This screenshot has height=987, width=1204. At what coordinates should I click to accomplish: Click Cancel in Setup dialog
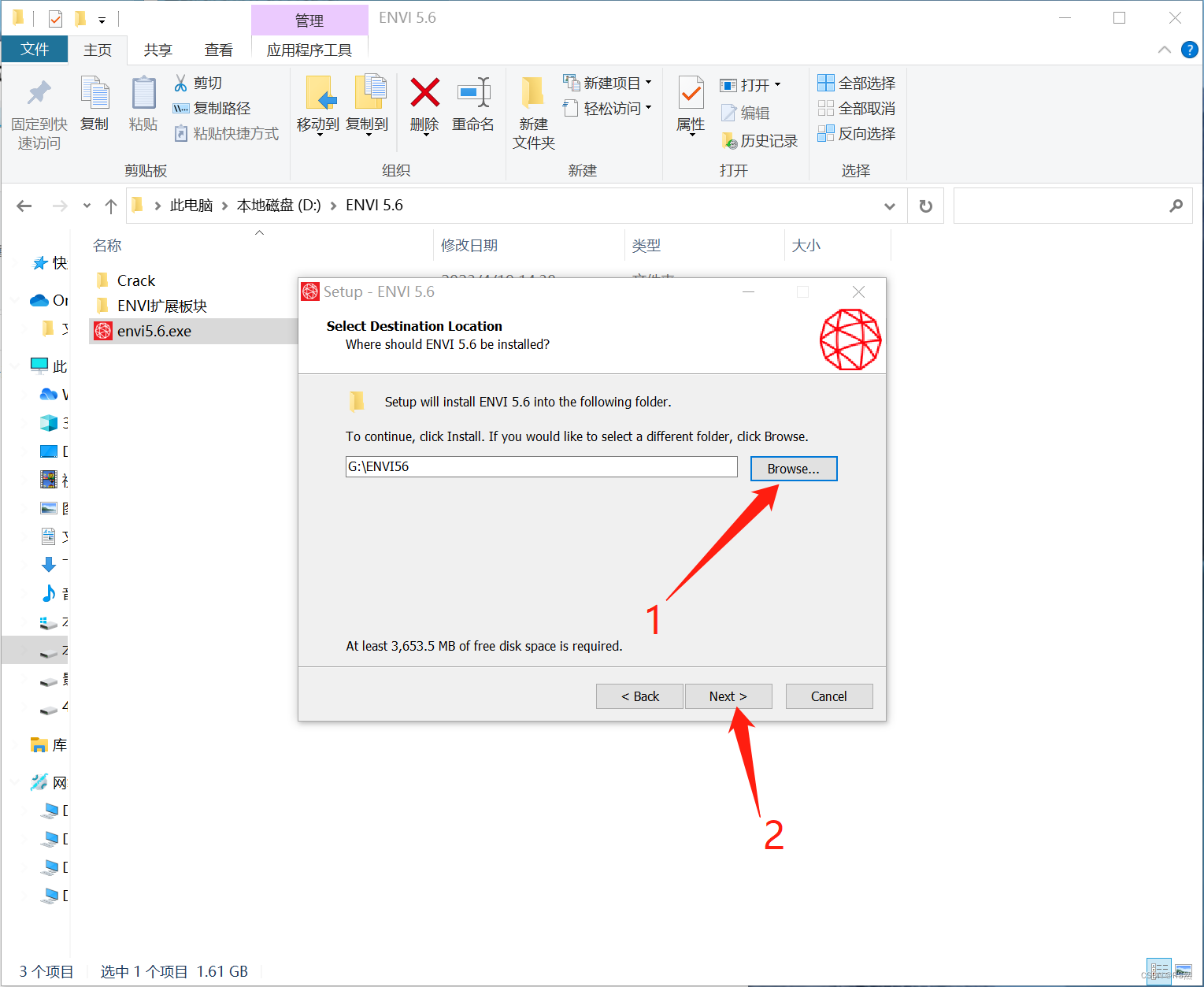click(x=828, y=696)
